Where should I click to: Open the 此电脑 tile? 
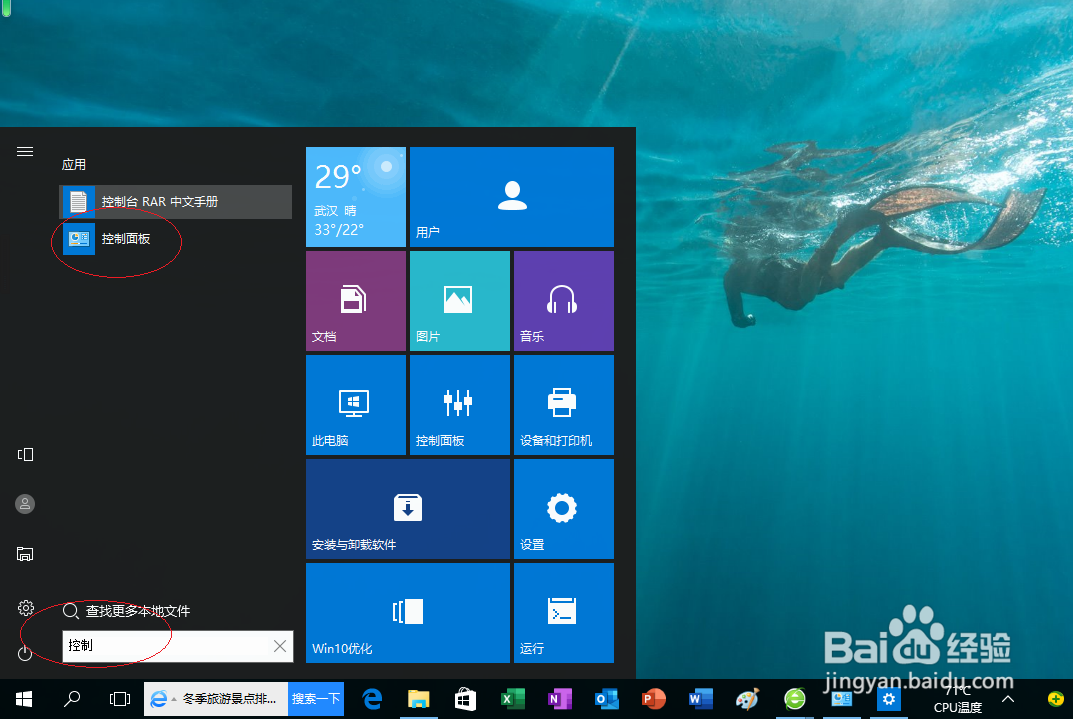(355, 405)
